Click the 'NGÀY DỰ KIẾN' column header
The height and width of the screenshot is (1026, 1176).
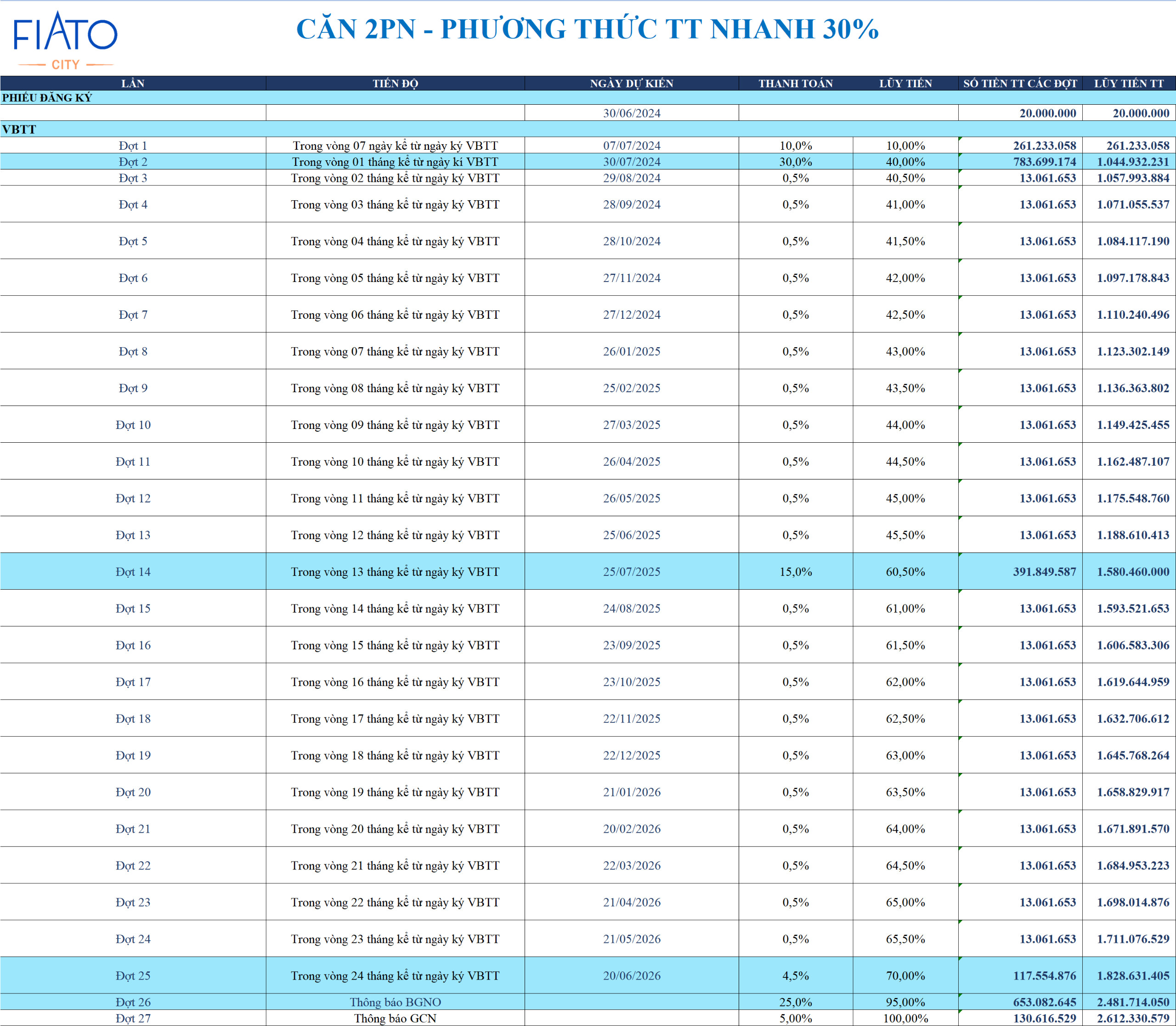tap(632, 84)
